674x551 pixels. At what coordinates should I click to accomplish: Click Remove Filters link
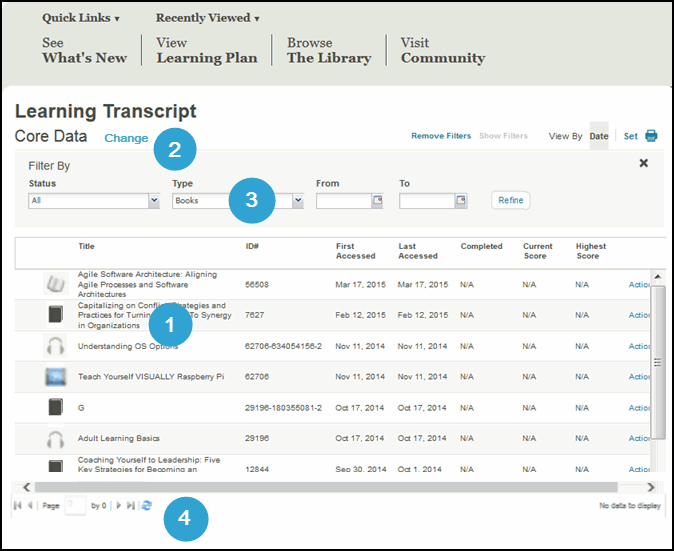441,136
